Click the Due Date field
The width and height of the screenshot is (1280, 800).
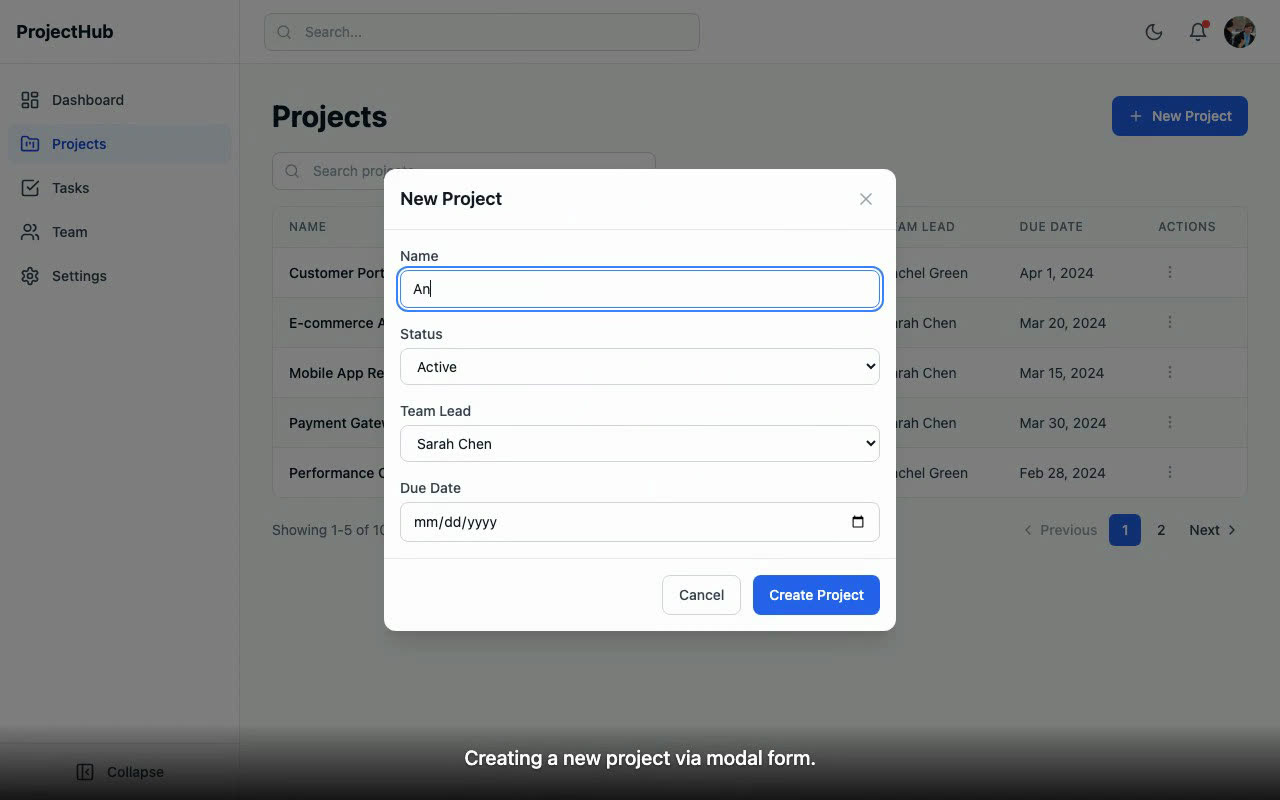pyautogui.click(x=640, y=522)
